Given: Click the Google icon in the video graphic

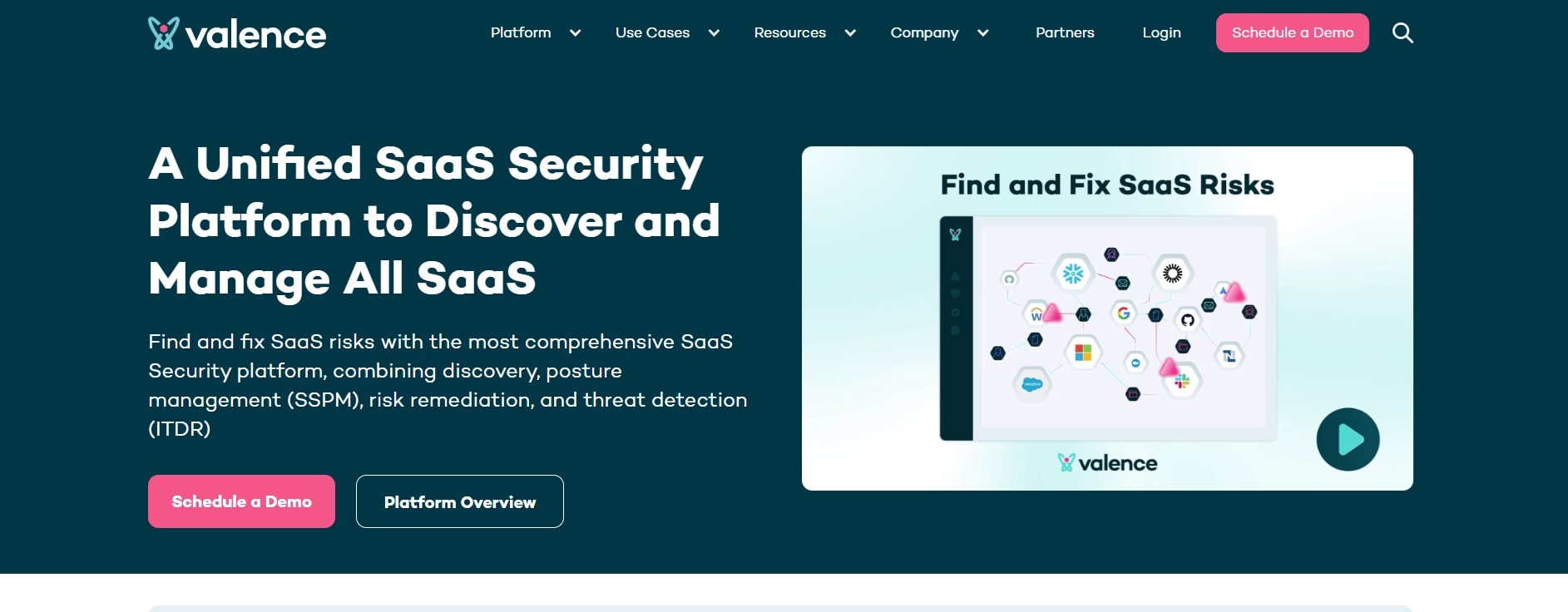Looking at the screenshot, I should 1124,313.
